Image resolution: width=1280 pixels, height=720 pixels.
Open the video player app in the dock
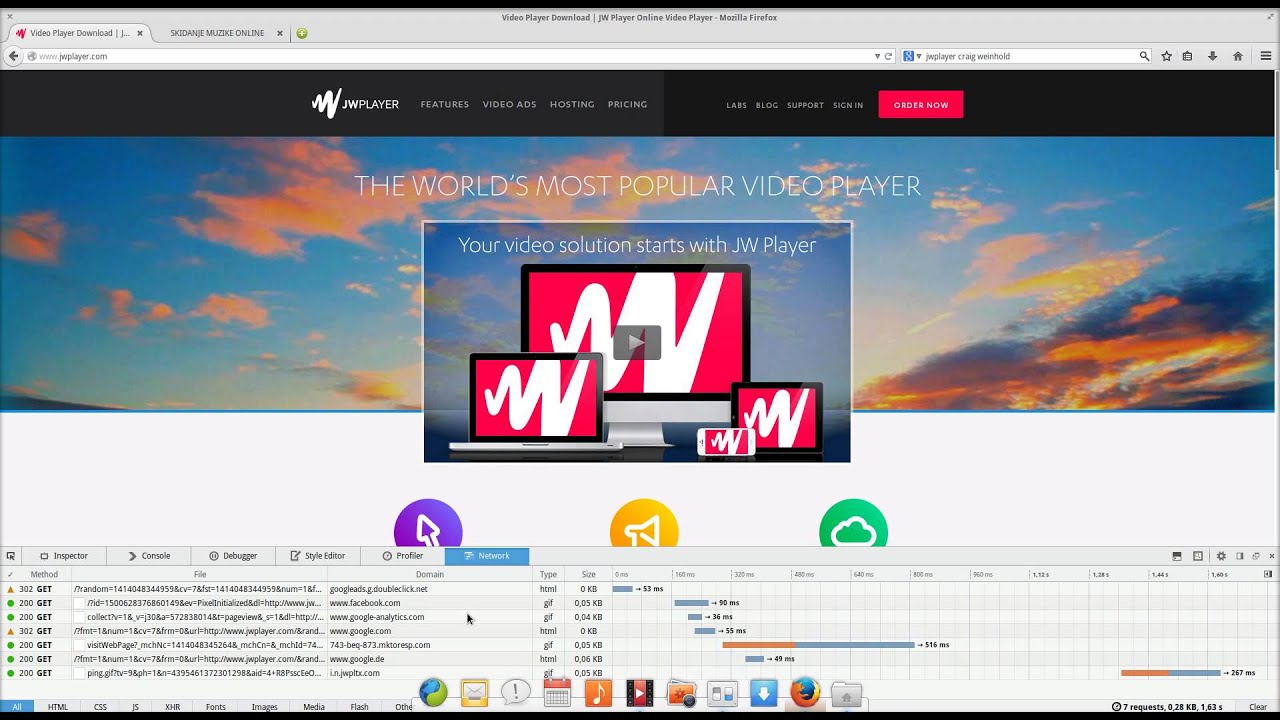pos(640,692)
